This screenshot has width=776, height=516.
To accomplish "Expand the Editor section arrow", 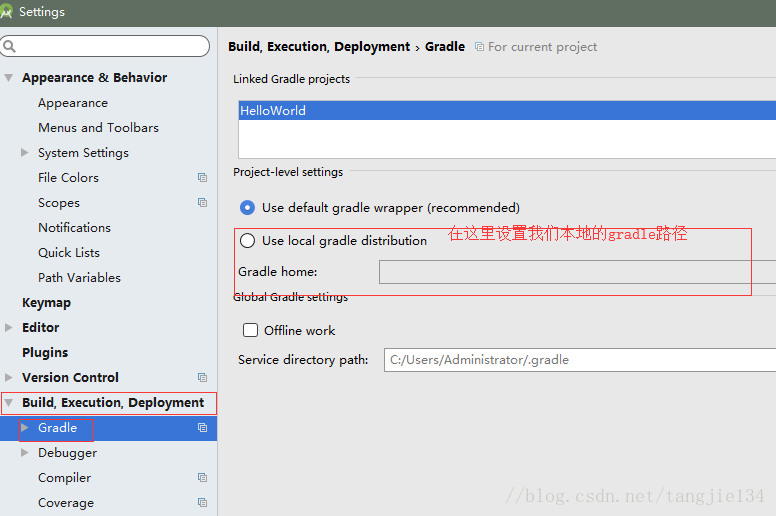I will click(x=8, y=328).
